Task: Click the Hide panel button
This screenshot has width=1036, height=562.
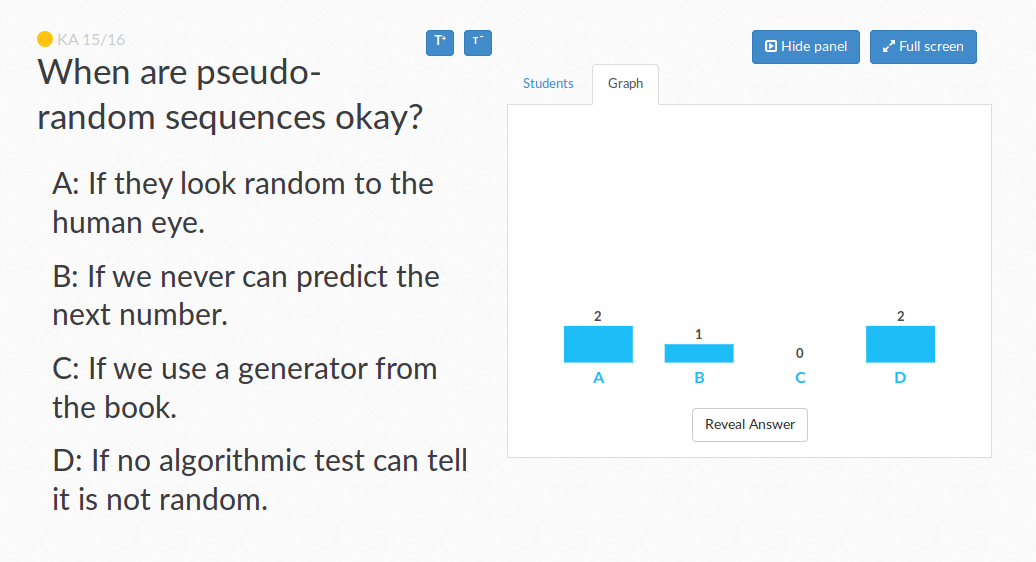Action: click(x=805, y=47)
